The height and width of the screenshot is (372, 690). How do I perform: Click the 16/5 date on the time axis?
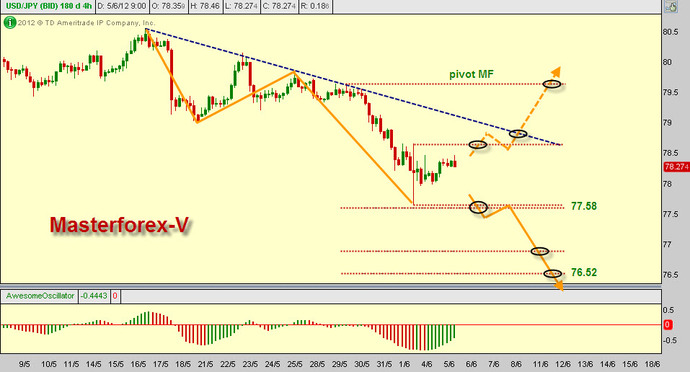(x=138, y=365)
